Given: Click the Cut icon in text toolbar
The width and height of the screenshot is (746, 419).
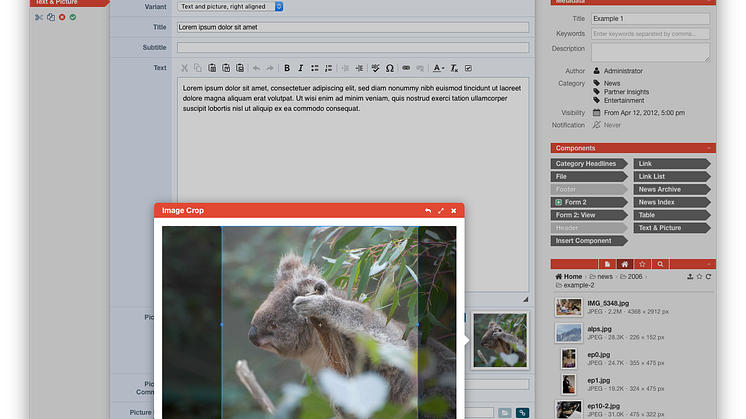Looking at the screenshot, I should click(x=184, y=68).
